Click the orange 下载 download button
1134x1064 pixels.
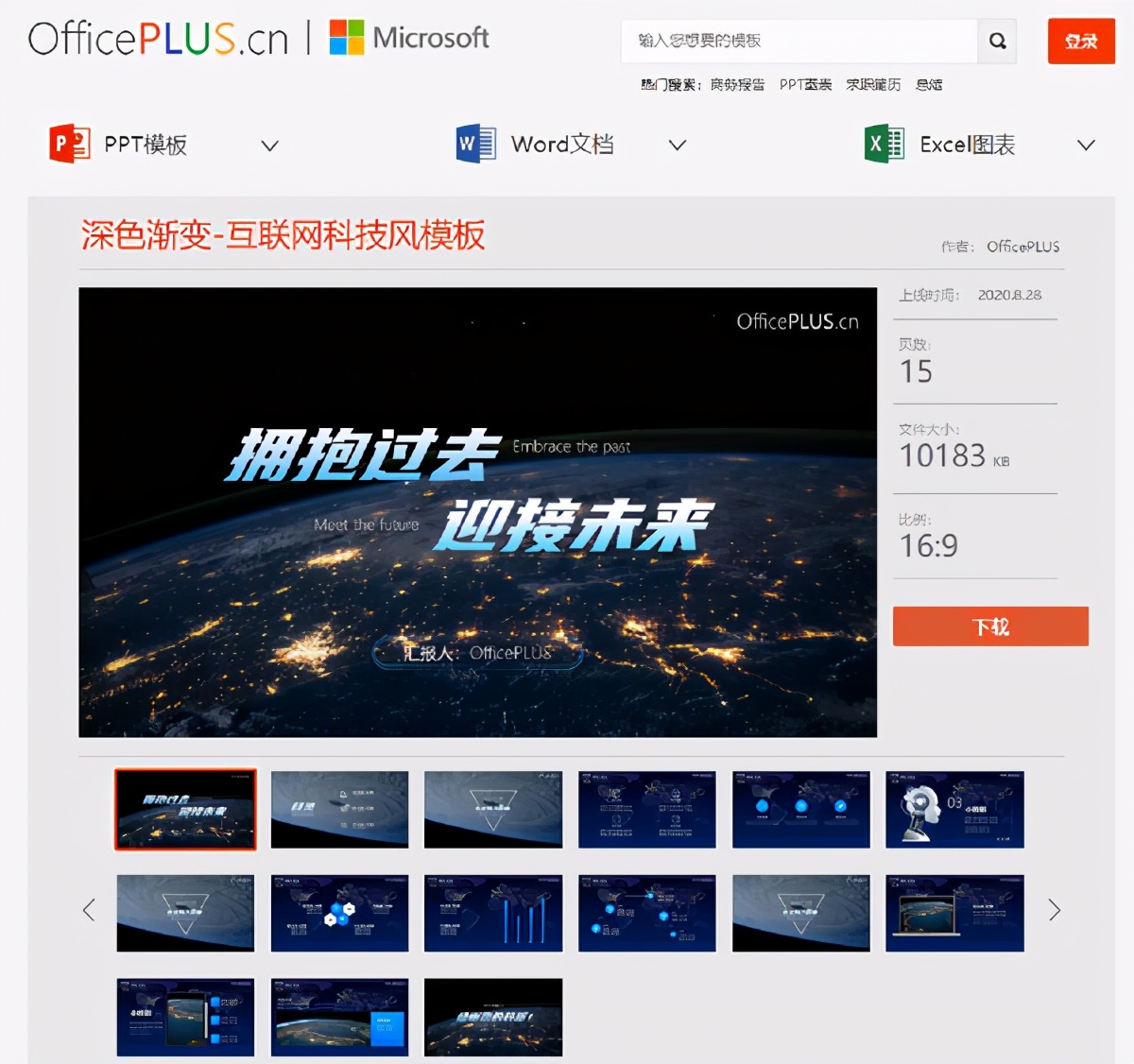click(990, 626)
